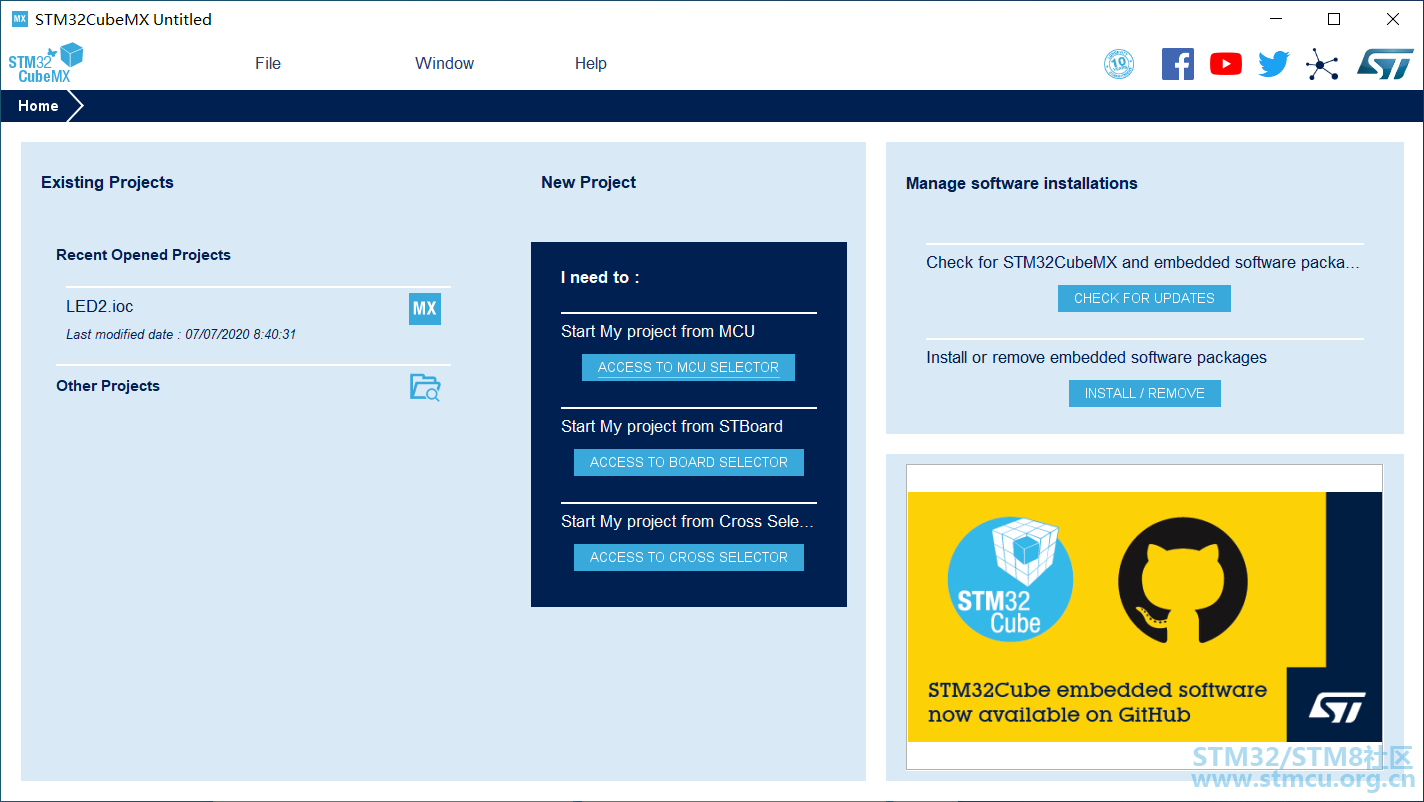Image resolution: width=1424 pixels, height=802 pixels.
Task: Click the Check for STM32CubeMX and embedded software text
Action: 1143,262
